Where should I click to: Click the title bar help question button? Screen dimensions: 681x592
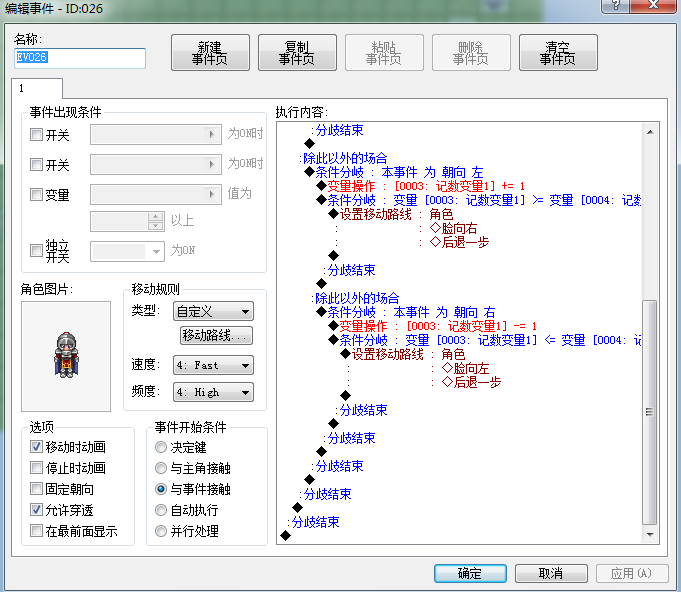(x=615, y=6)
